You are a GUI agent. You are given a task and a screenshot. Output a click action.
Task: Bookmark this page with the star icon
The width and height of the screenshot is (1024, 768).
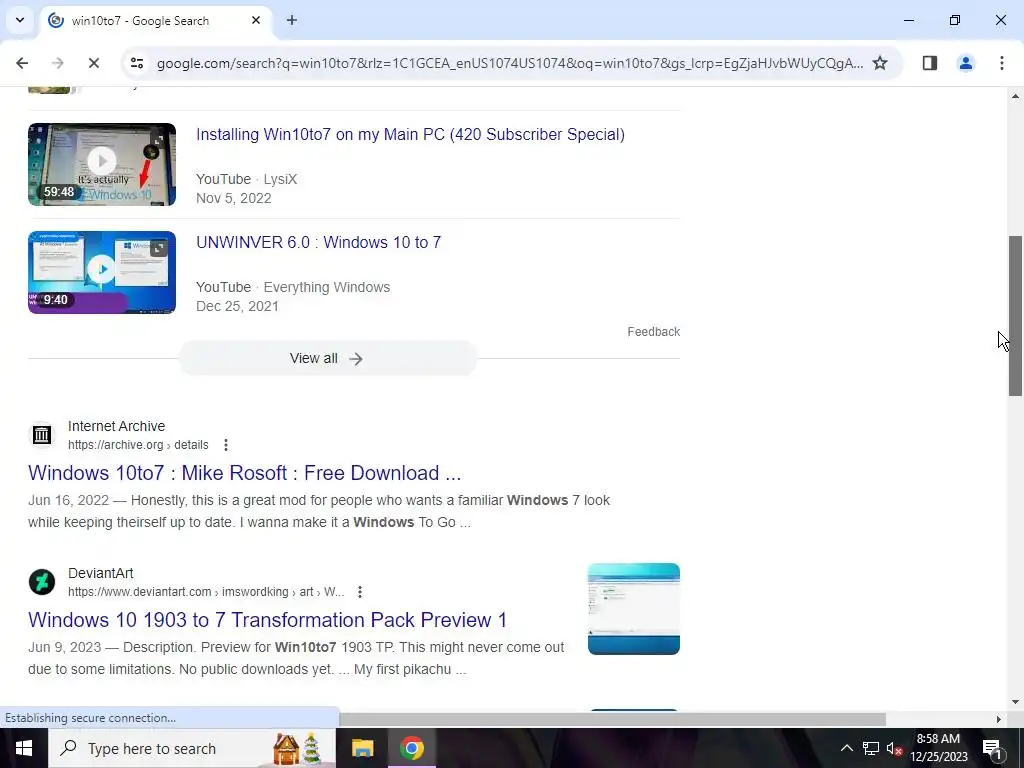[x=880, y=63]
